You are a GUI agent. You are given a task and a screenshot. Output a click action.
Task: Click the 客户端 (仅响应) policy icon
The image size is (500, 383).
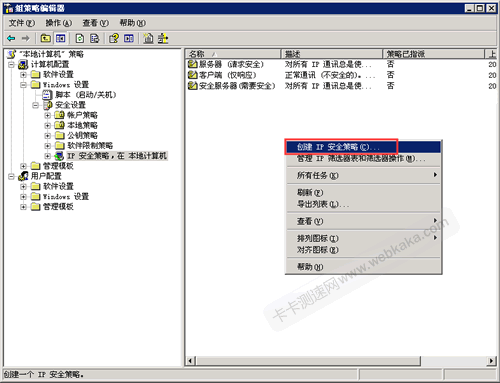coord(193,75)
